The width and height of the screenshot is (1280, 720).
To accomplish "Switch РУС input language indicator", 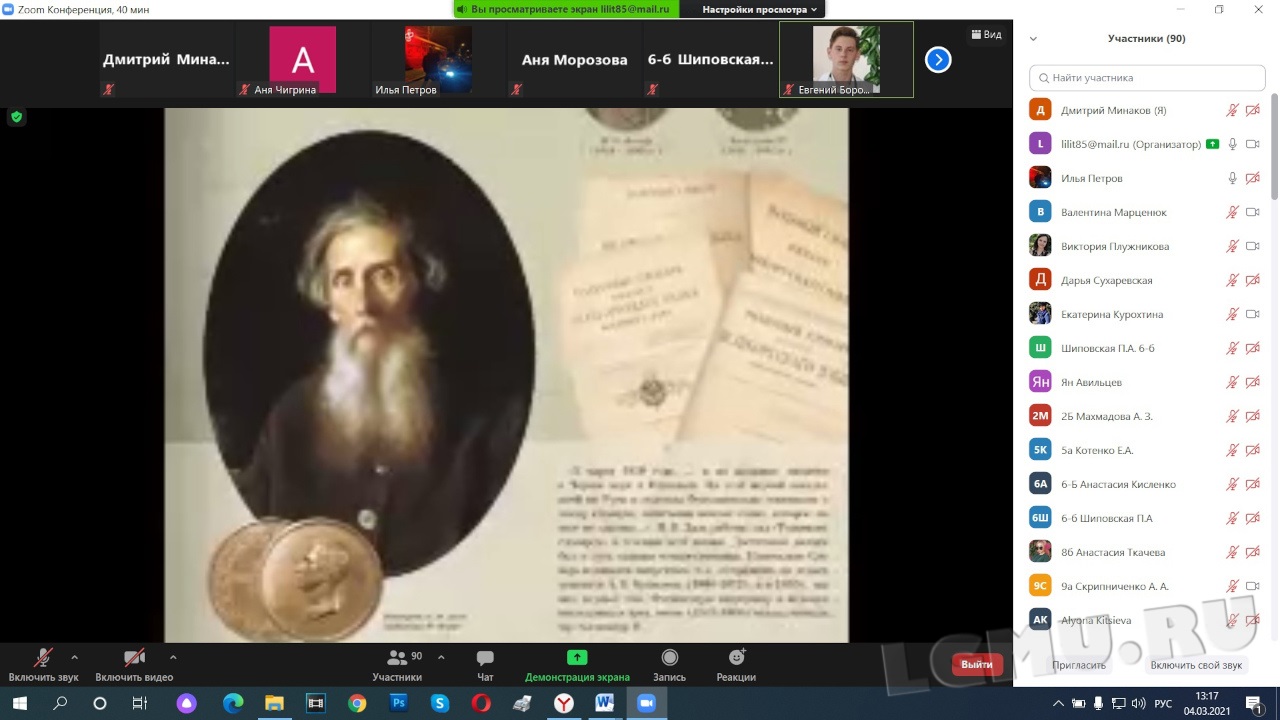I will [x=1163, y=703].
